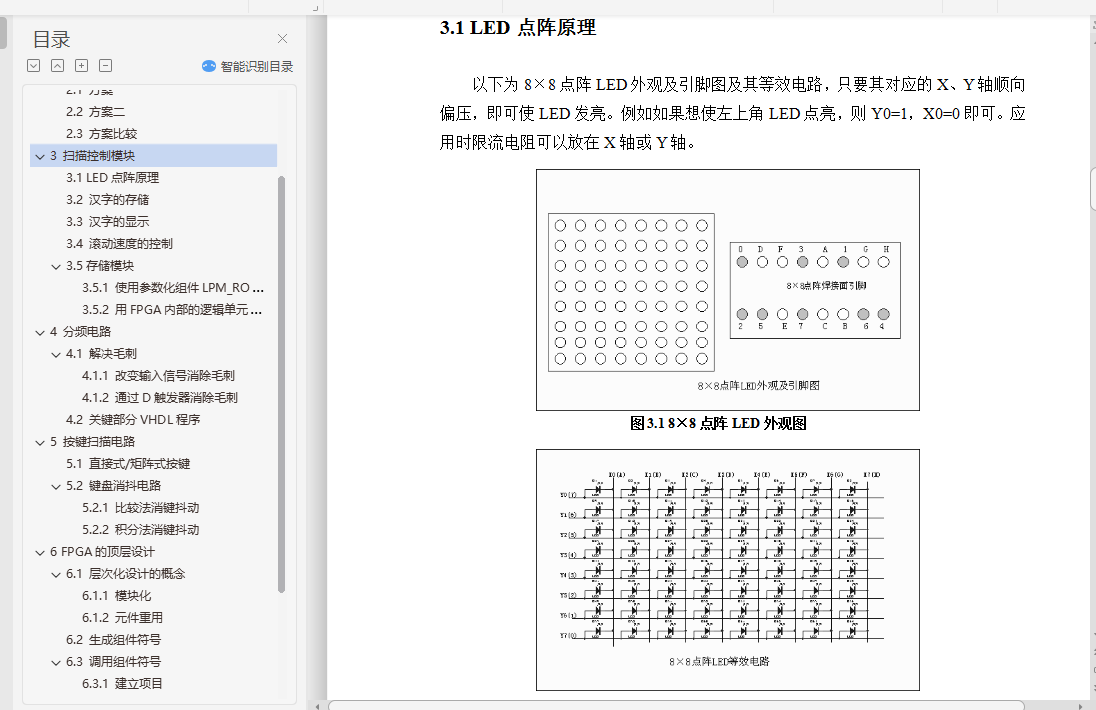Click the document horizontal scrollbar
The width and height of the screenshot is (1096, 710).
pos(676,705)
